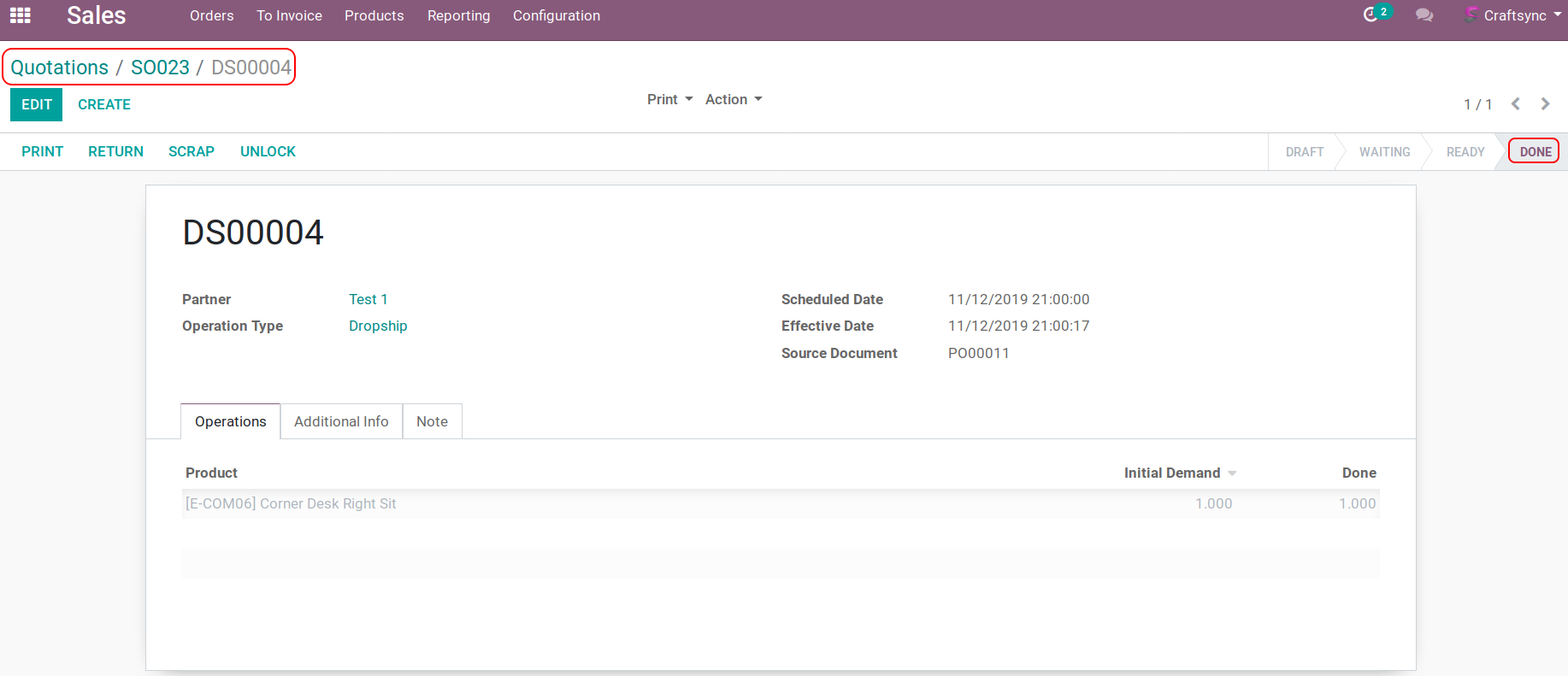Follow the Dropship operation type link

click(378, 326)
